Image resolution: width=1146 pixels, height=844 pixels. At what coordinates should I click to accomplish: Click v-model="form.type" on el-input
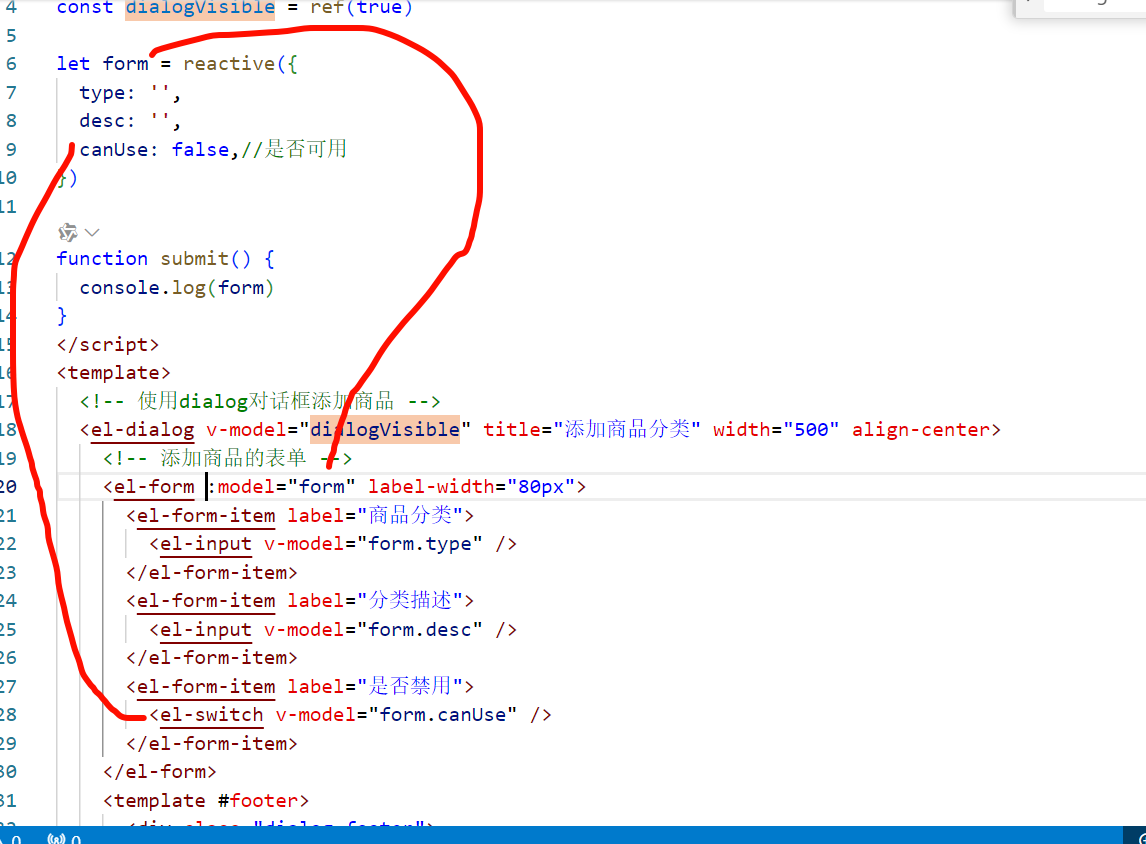373,544
